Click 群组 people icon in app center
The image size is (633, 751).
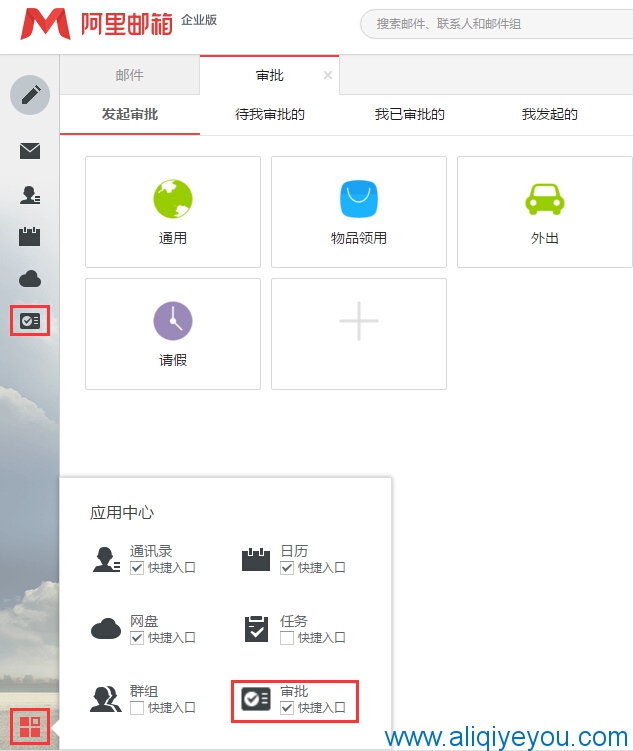[x=106, y=699]
